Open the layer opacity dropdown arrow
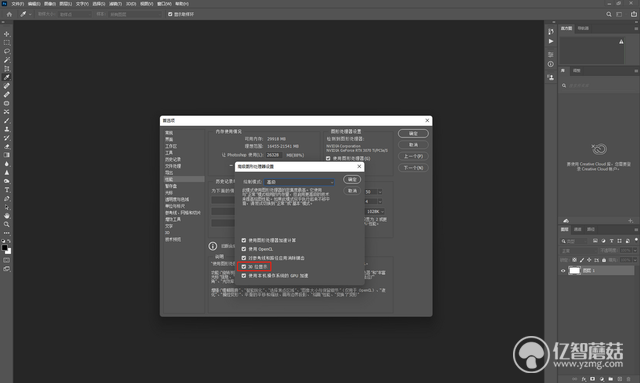The image size is (640, 383). coord(635,250)
